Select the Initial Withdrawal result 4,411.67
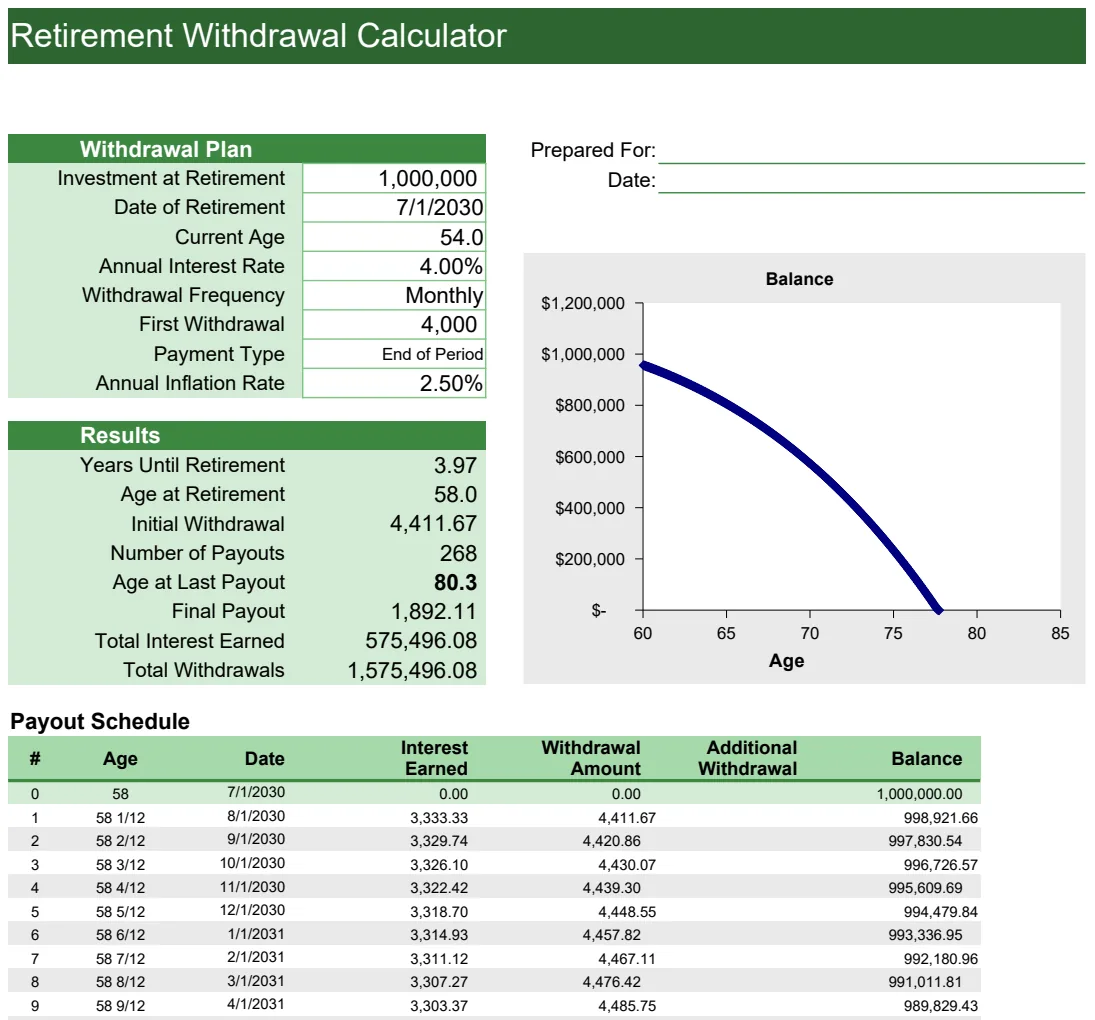Image resolution: width=1095 pixels, height=1020 pixels. (x=433, y=524)
